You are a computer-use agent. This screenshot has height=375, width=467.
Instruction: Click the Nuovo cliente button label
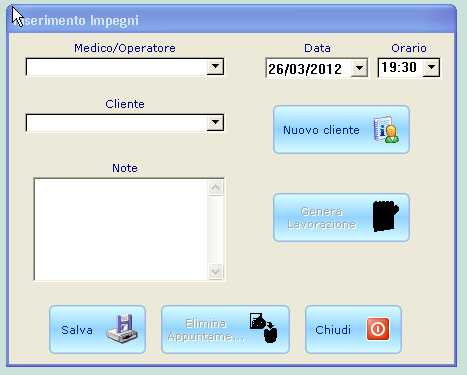pos(321,130)
